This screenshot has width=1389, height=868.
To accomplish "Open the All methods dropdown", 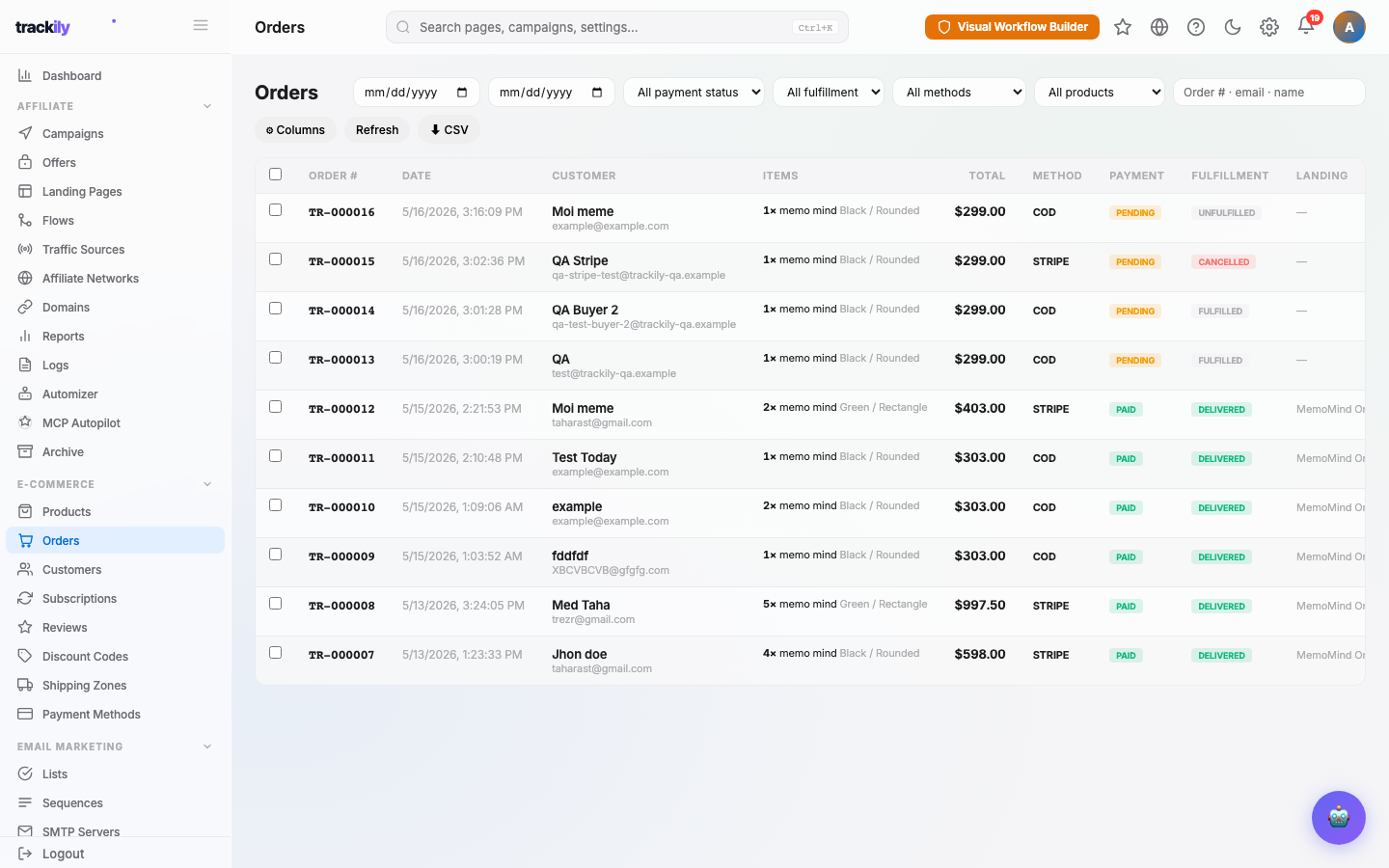I will [959, 93].
